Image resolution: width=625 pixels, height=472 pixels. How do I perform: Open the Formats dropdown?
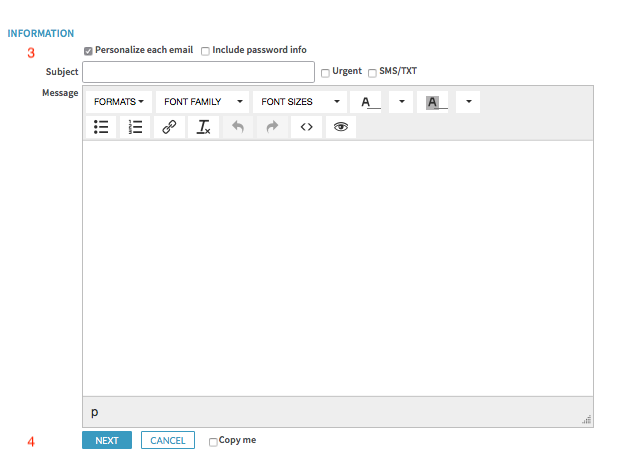click(119, 102)
